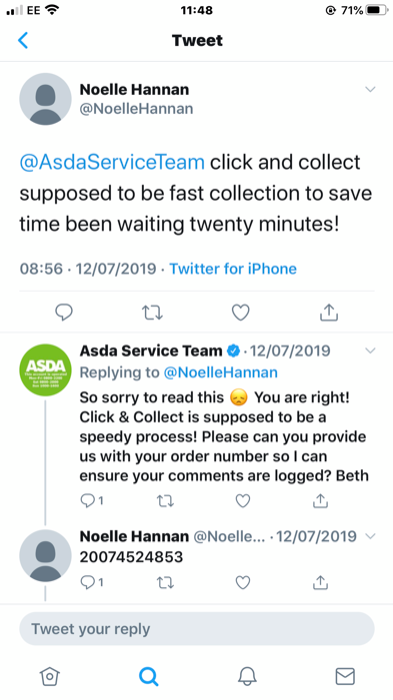Share the order number reply tweet
393x700 pixels.
pyautogui.click(x=320, y=582)
